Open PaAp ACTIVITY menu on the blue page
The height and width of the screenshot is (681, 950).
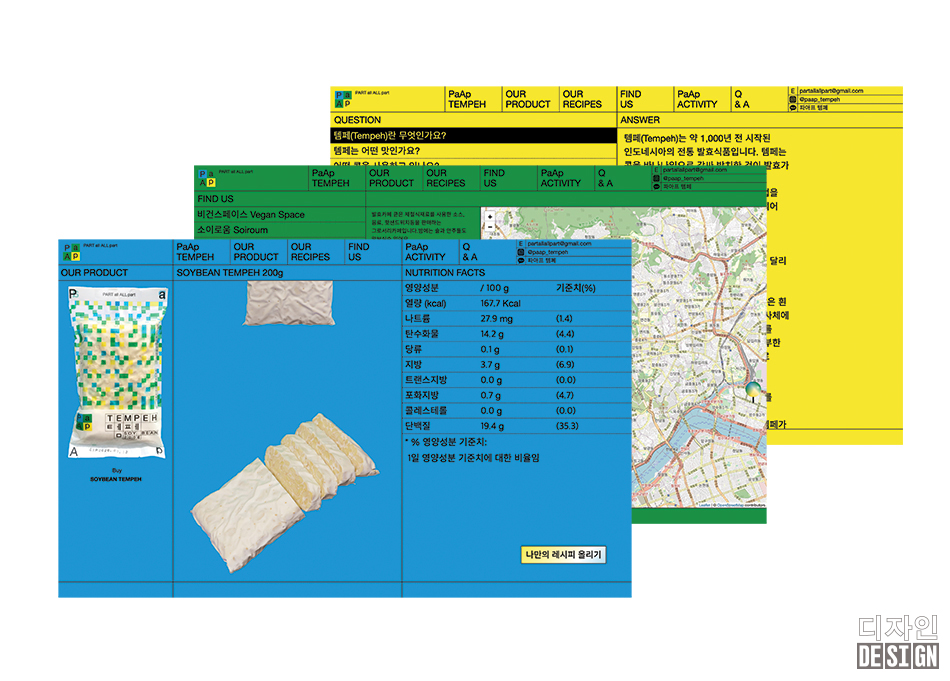[x=425, y=252]
